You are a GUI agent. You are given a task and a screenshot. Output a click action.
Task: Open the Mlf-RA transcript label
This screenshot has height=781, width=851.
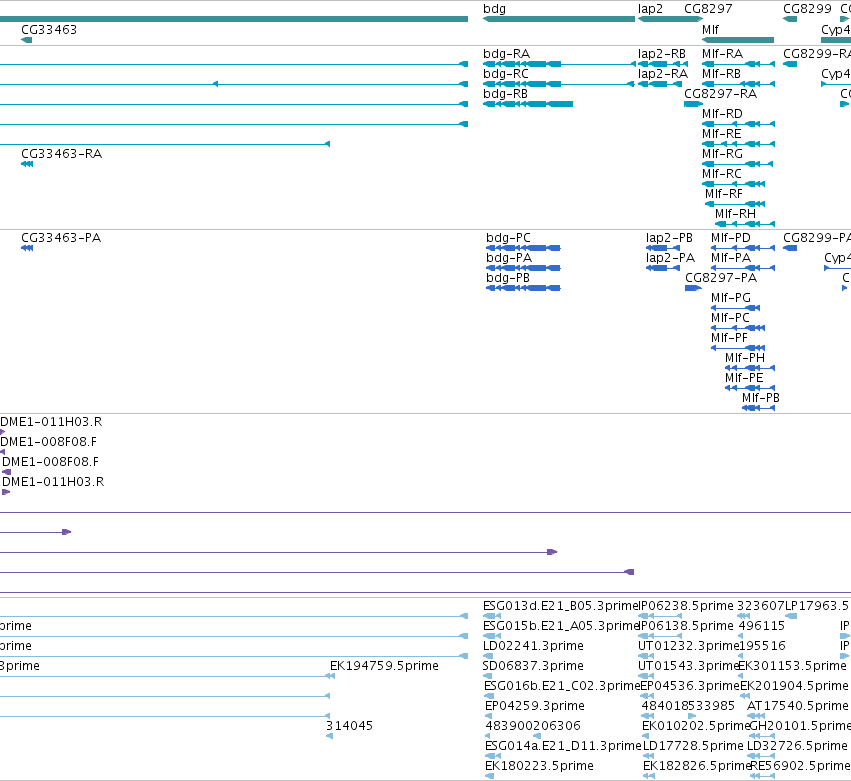tap(722, 54)
